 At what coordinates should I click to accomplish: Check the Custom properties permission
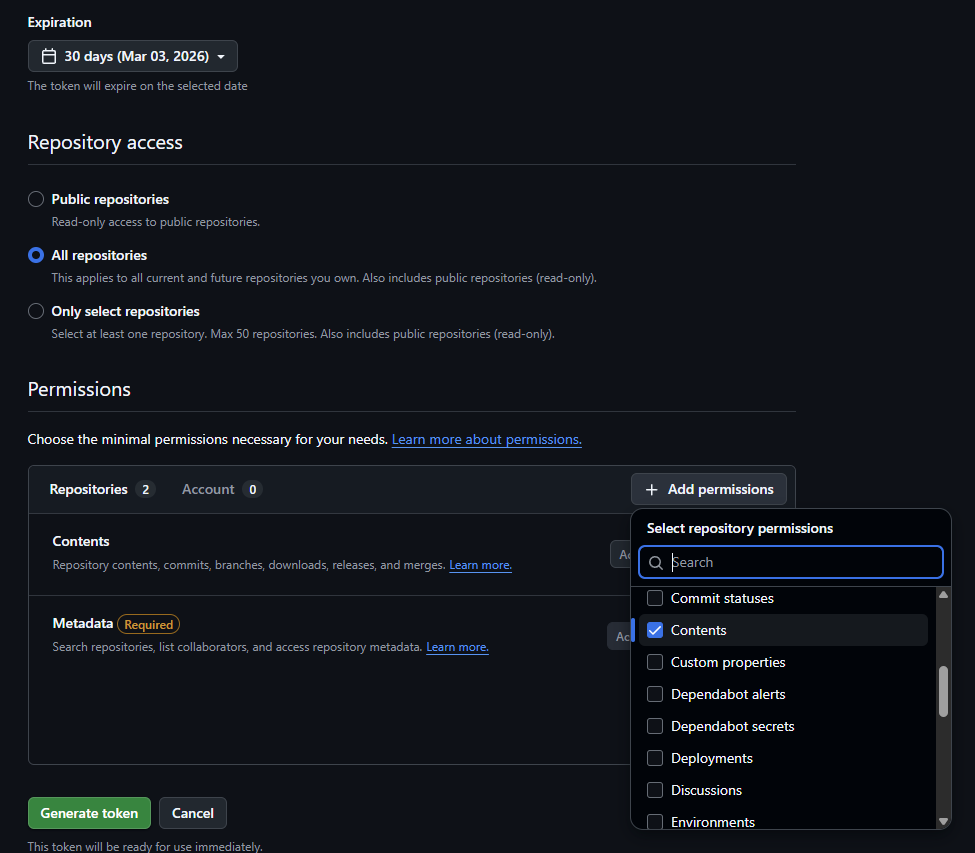point(655,662)
